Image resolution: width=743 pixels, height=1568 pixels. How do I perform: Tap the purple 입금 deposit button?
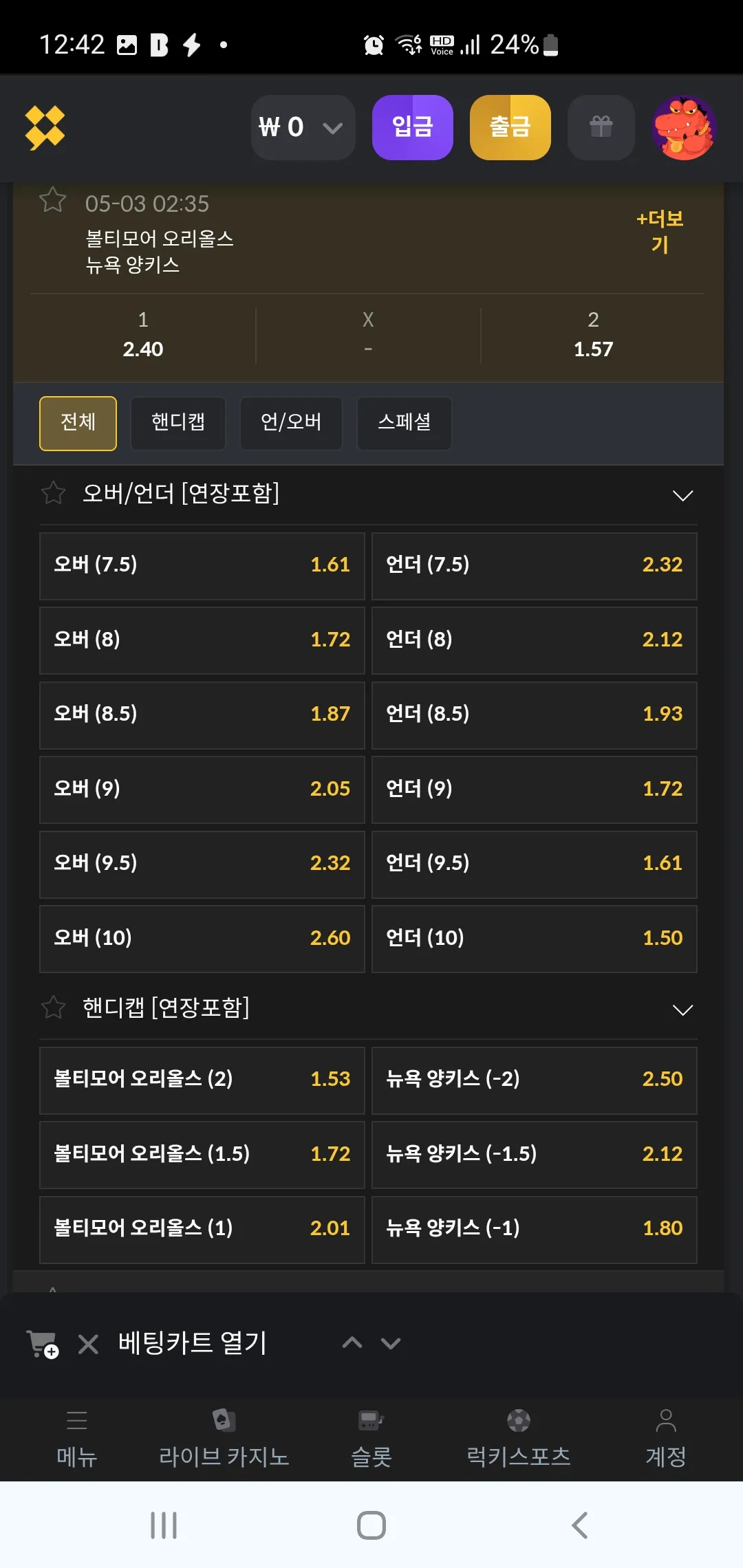click(413, 127)
